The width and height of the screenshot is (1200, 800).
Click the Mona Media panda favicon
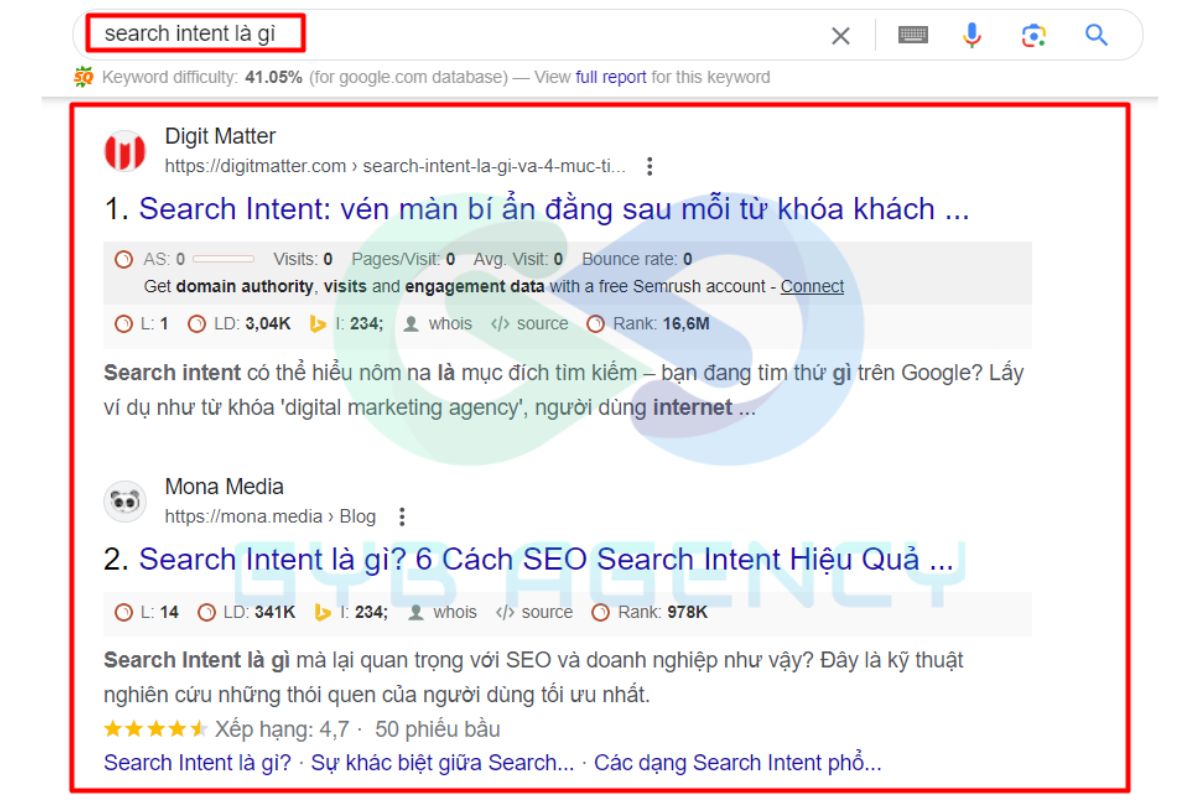(x=125, y=502)
